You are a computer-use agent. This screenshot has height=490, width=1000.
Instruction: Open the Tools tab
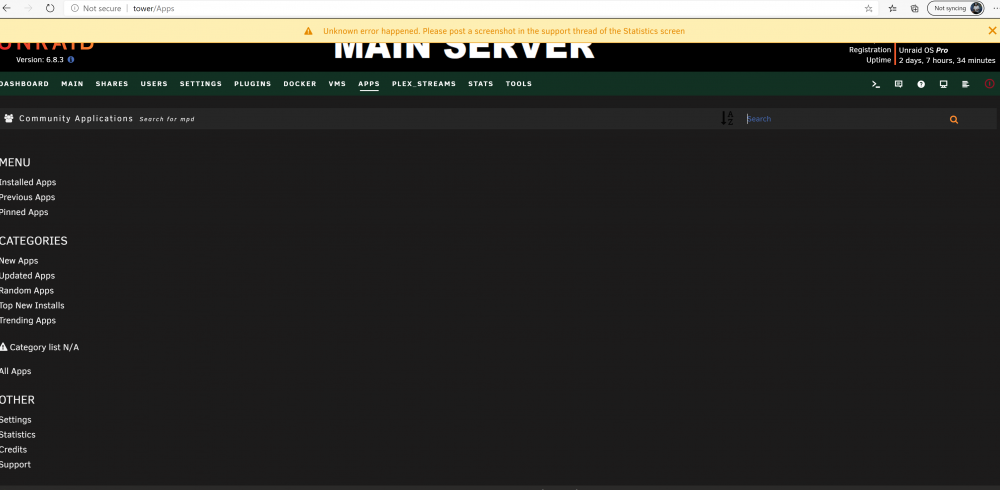pyautogui.click(x=518, y=84)
